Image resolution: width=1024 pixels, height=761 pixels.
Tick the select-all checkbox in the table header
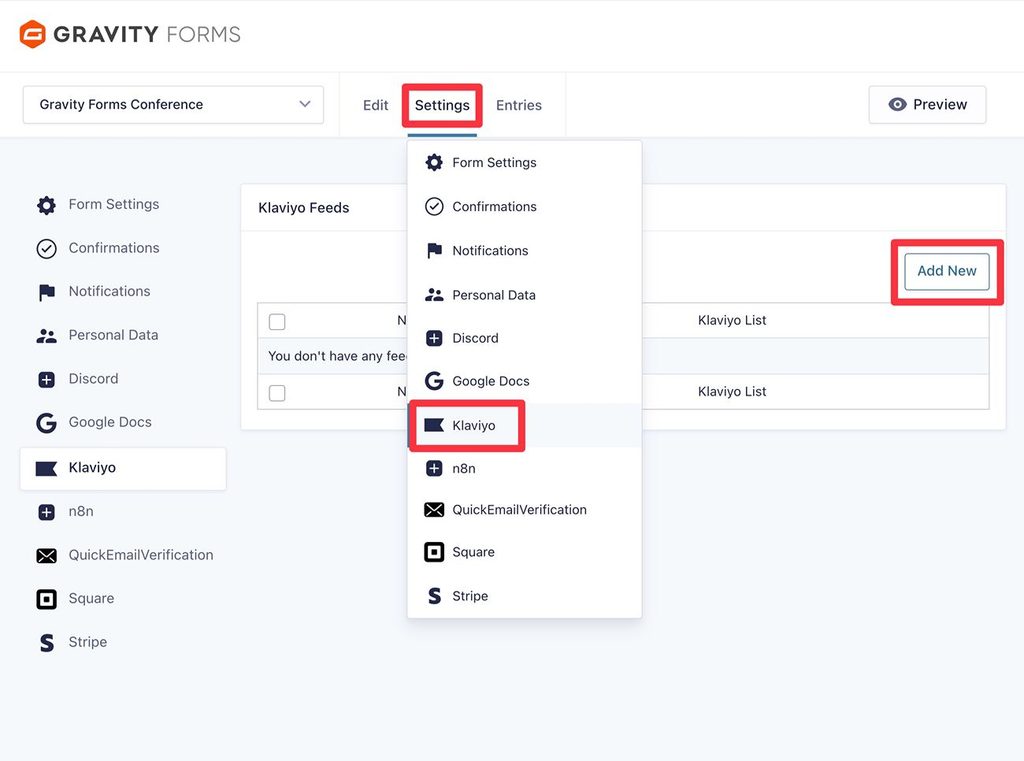[277, 321]
